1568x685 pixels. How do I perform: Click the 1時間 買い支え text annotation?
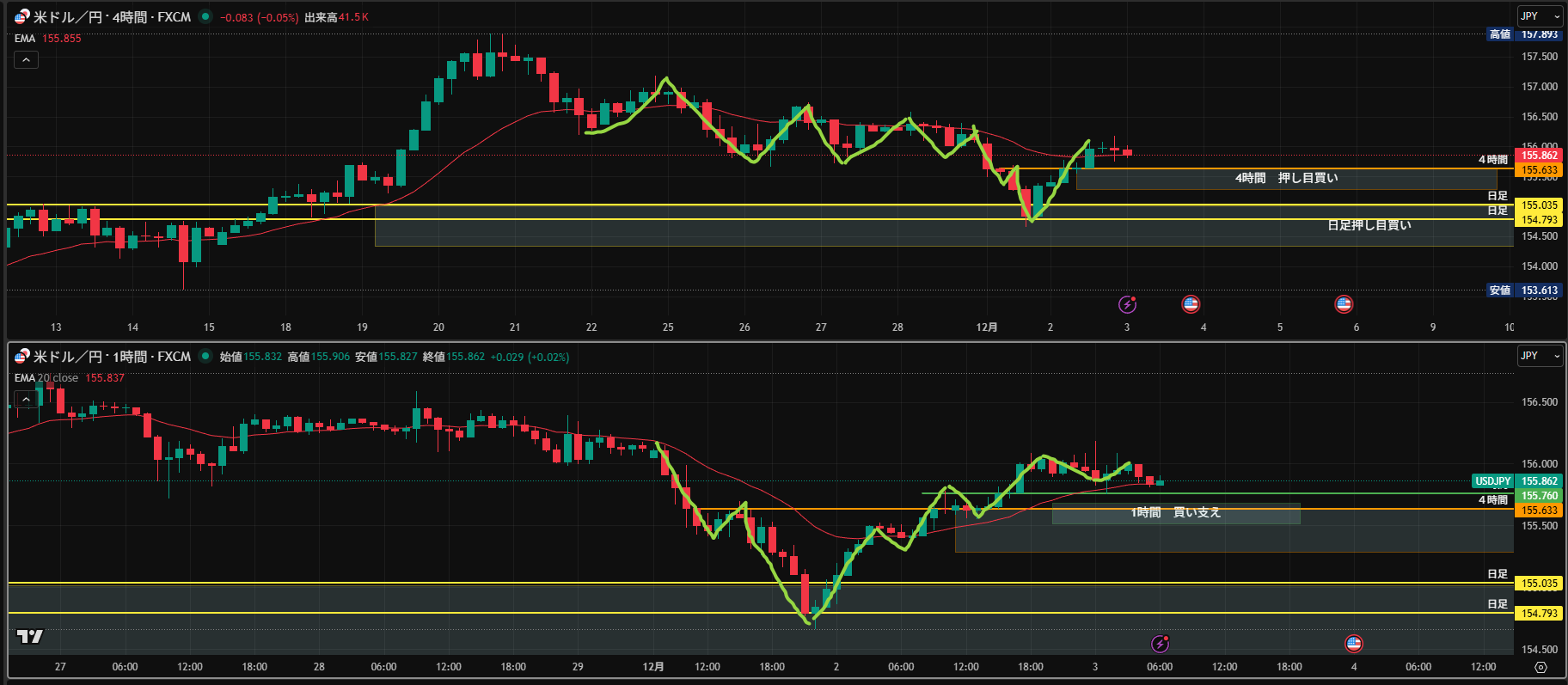1175,513
